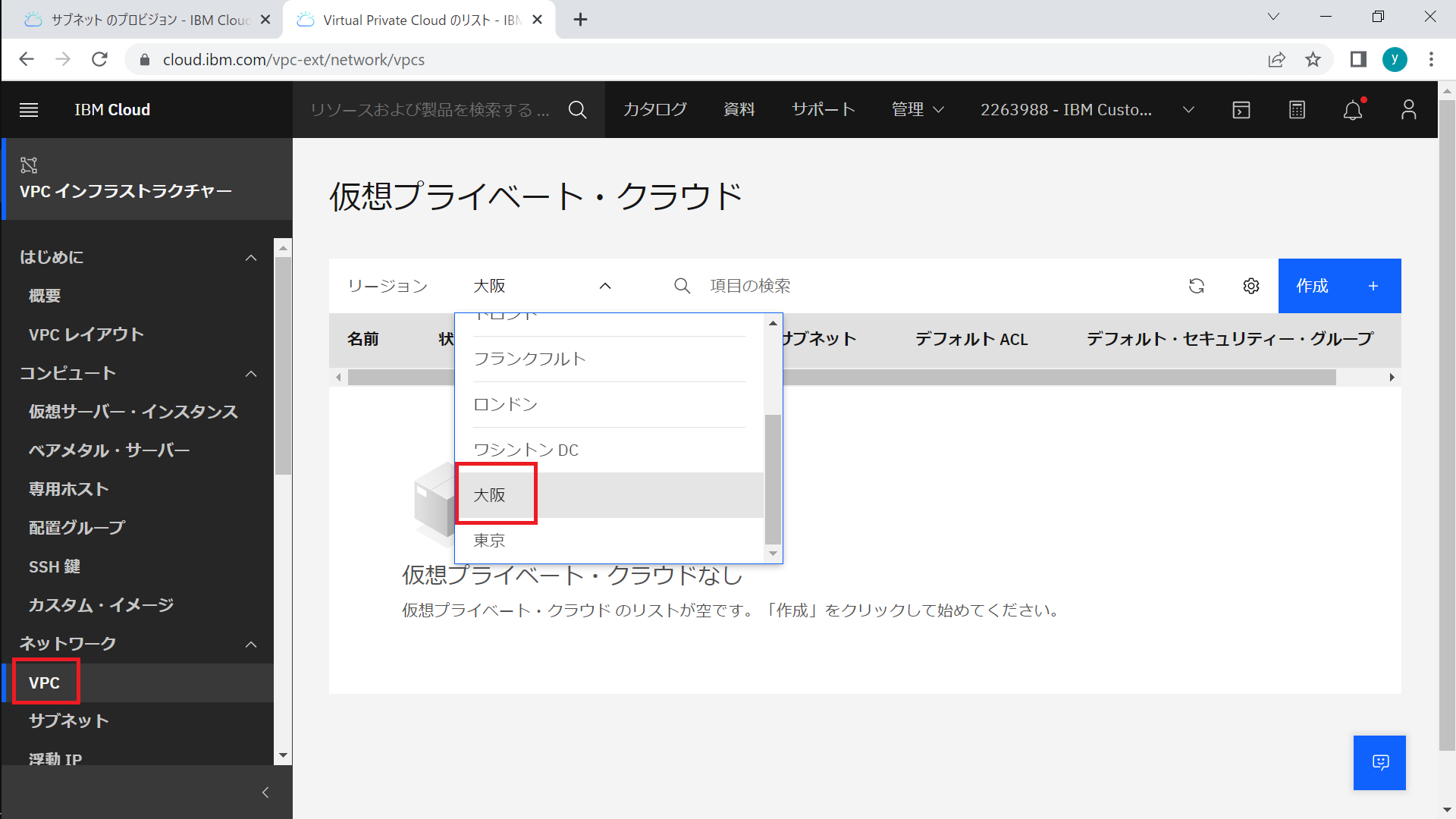The image size is (1456, 819).
Task: Open サブネット in the sidebar
Action: coord(69,721)
